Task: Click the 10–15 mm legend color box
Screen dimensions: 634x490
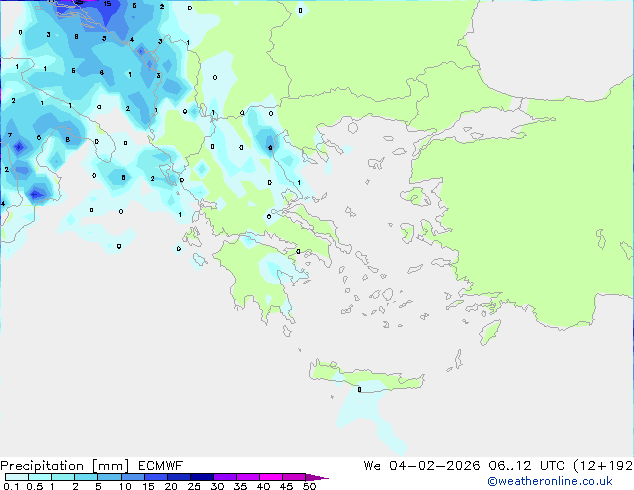Action: point(132,477)
